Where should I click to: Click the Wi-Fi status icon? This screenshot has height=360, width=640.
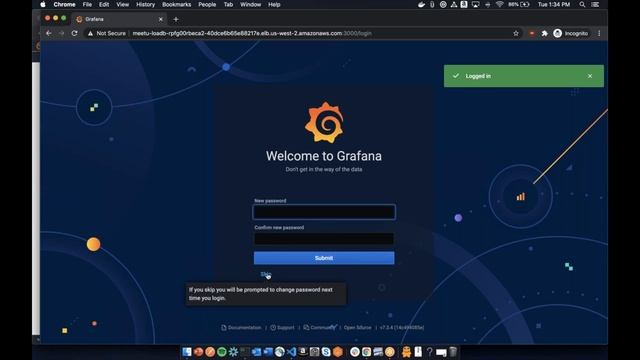coord(500,4)
